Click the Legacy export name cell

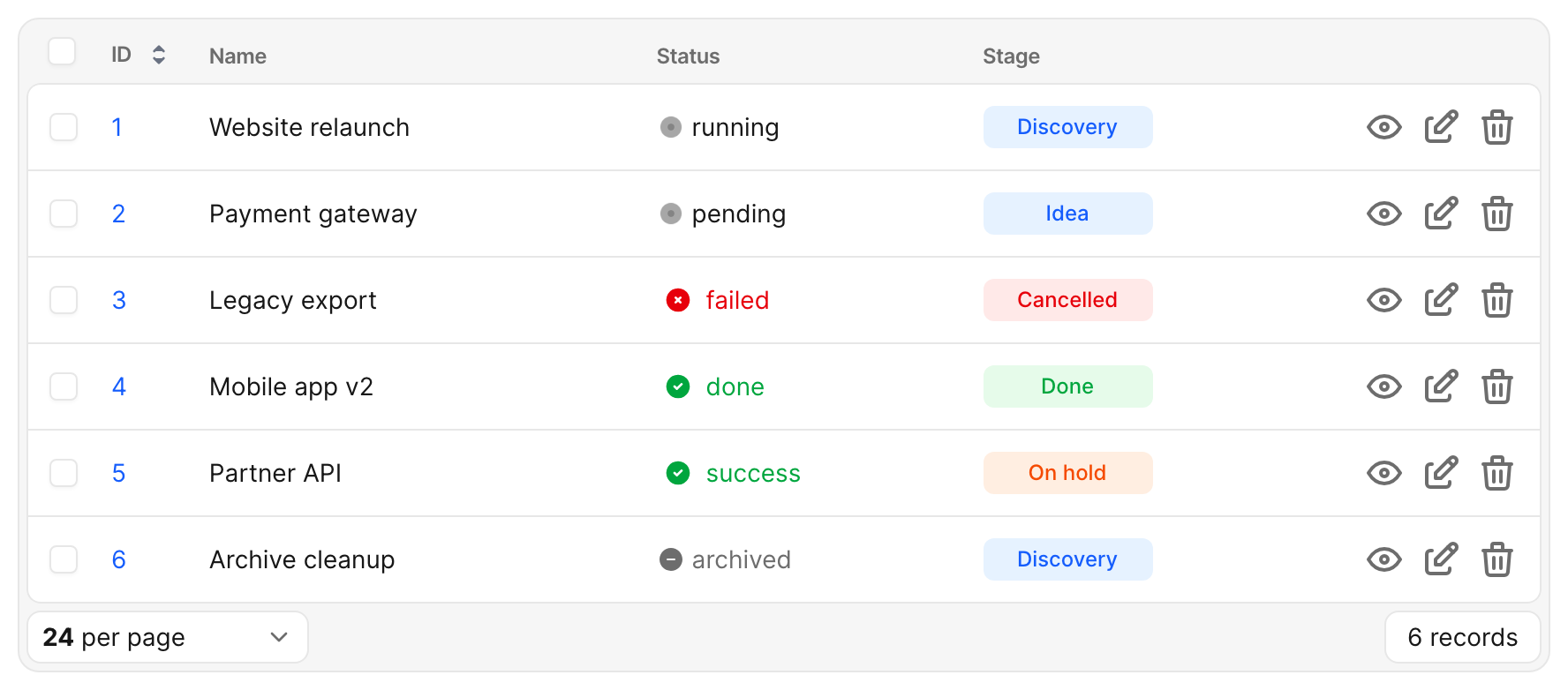tap(292, 300)
